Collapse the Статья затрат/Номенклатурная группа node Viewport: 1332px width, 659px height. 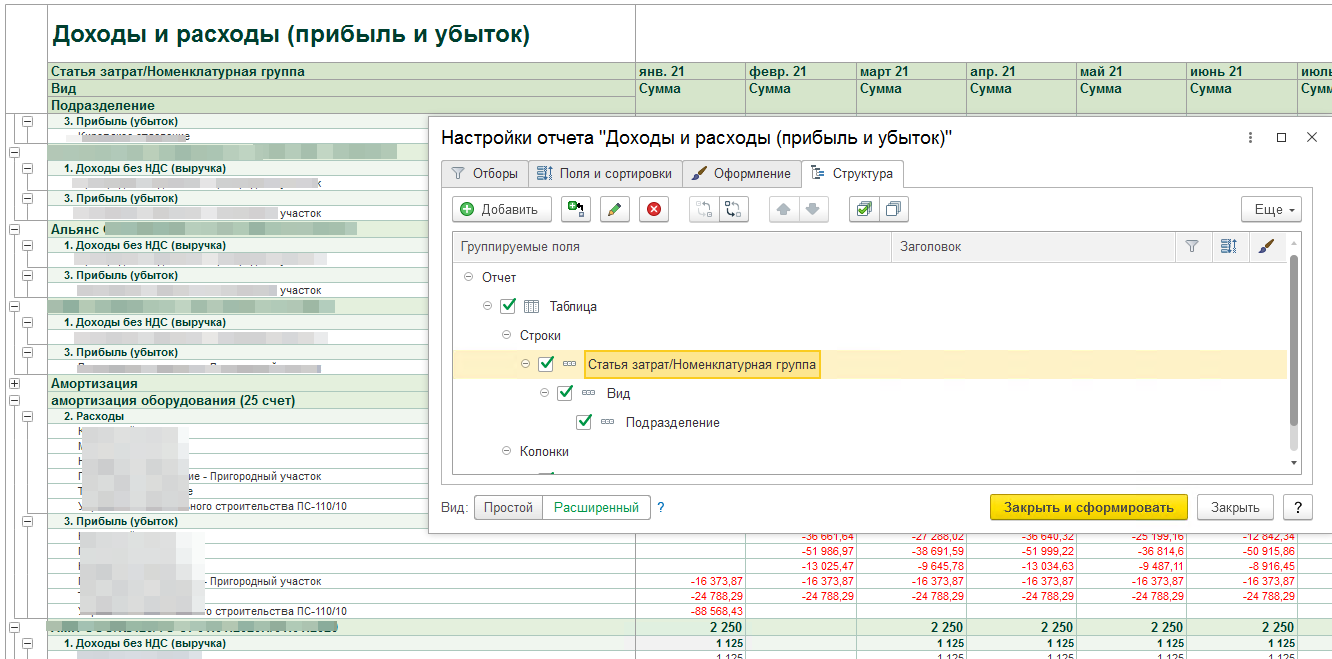point(525,365)
